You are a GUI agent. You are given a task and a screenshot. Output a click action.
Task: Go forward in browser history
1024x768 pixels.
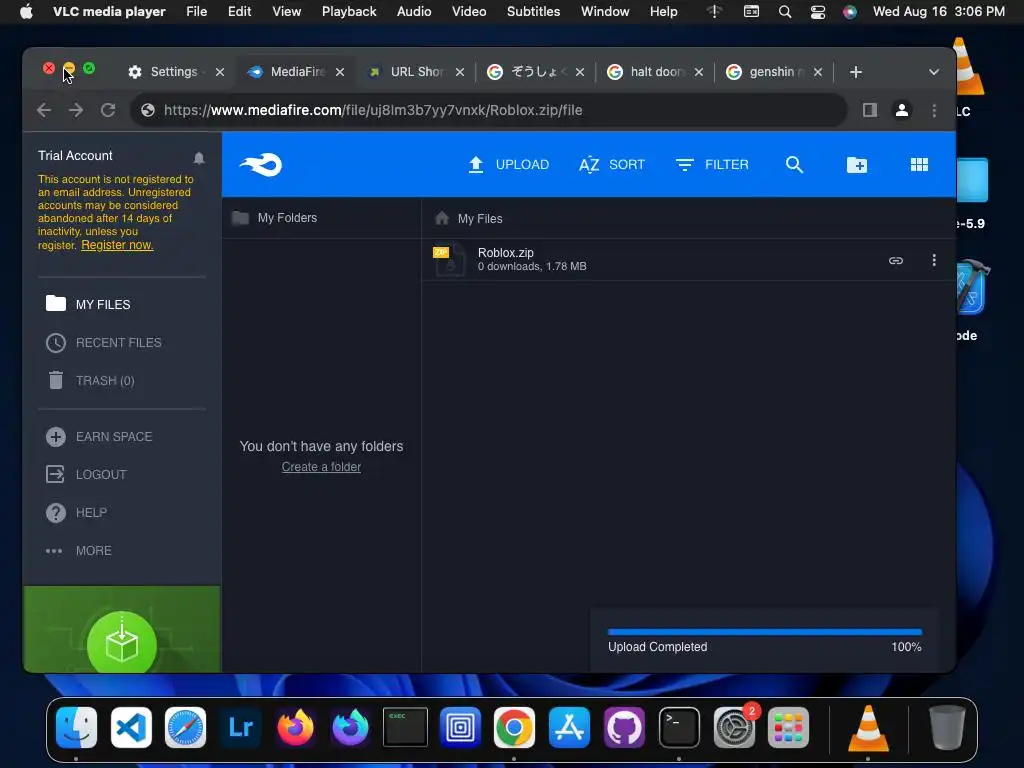pyautogui.click(x=76, y=110)
